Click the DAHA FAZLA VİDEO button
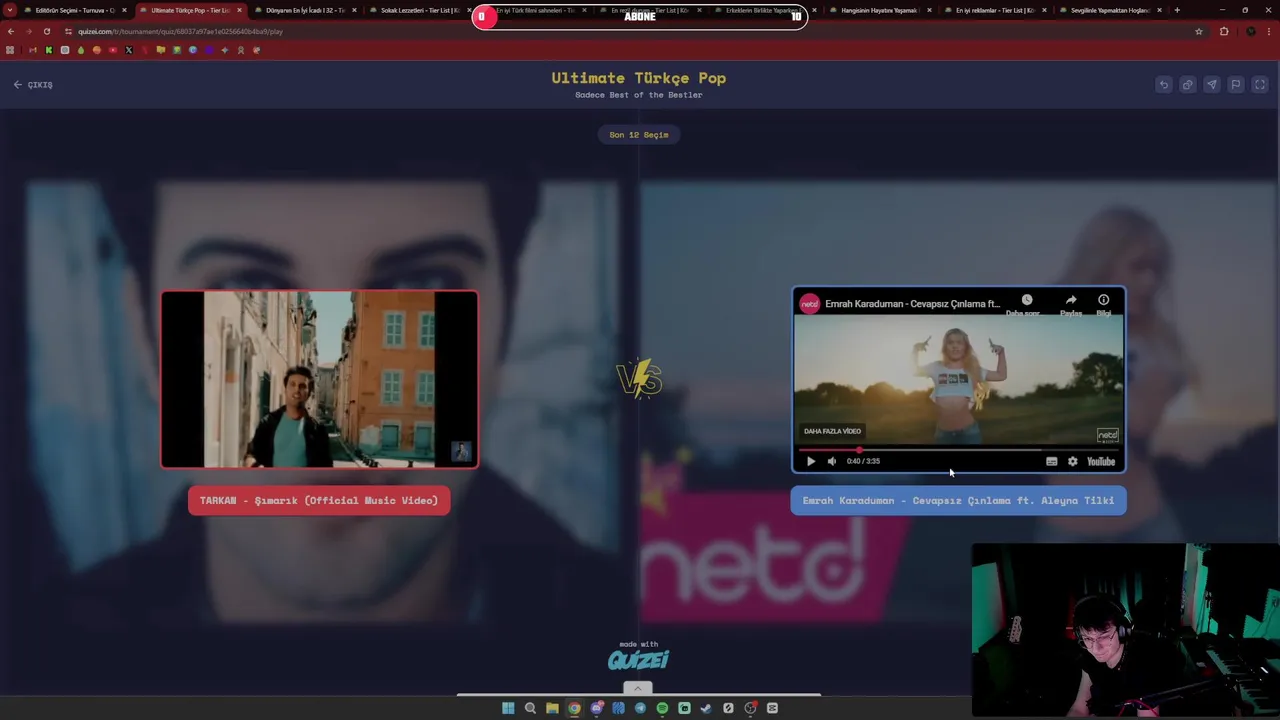 [832, 431]
